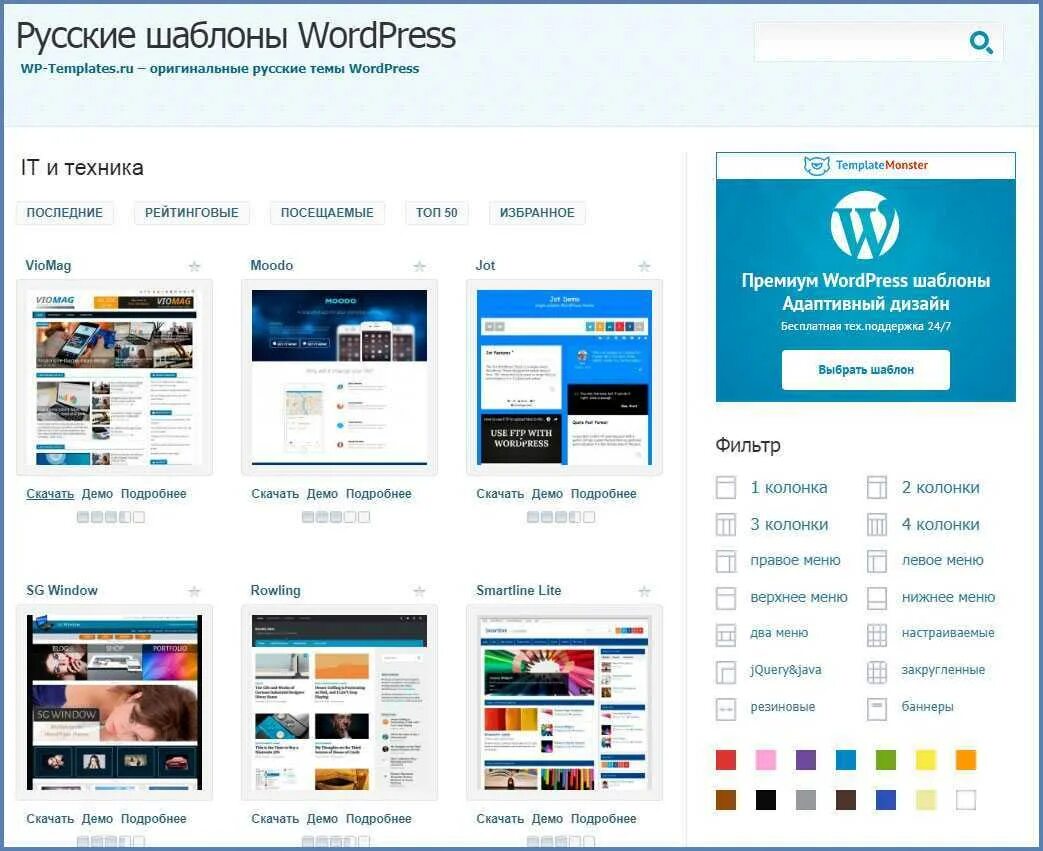Star the Rowling template

tap(419, 591)
